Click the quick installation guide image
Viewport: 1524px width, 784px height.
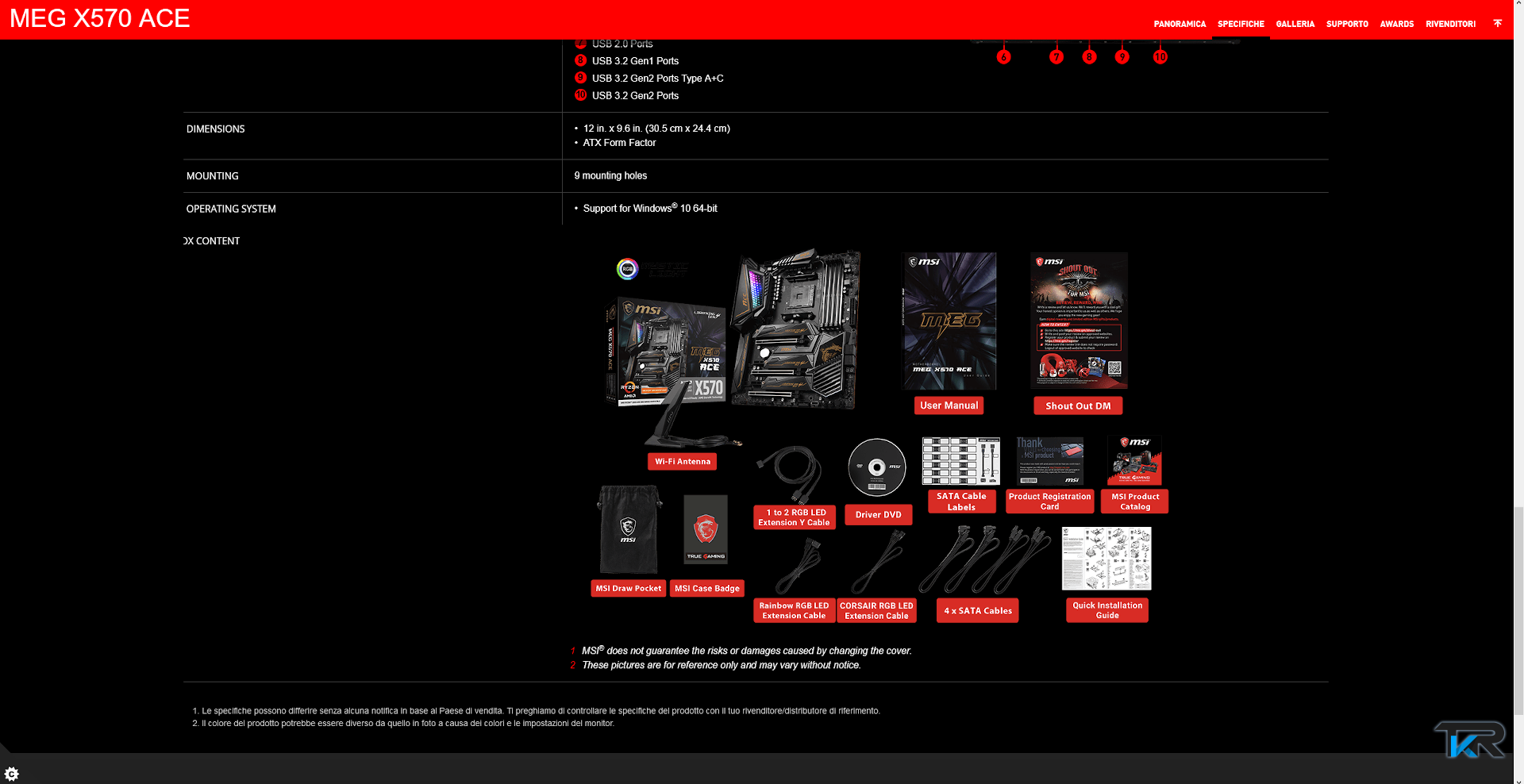tap(1106, 559)
